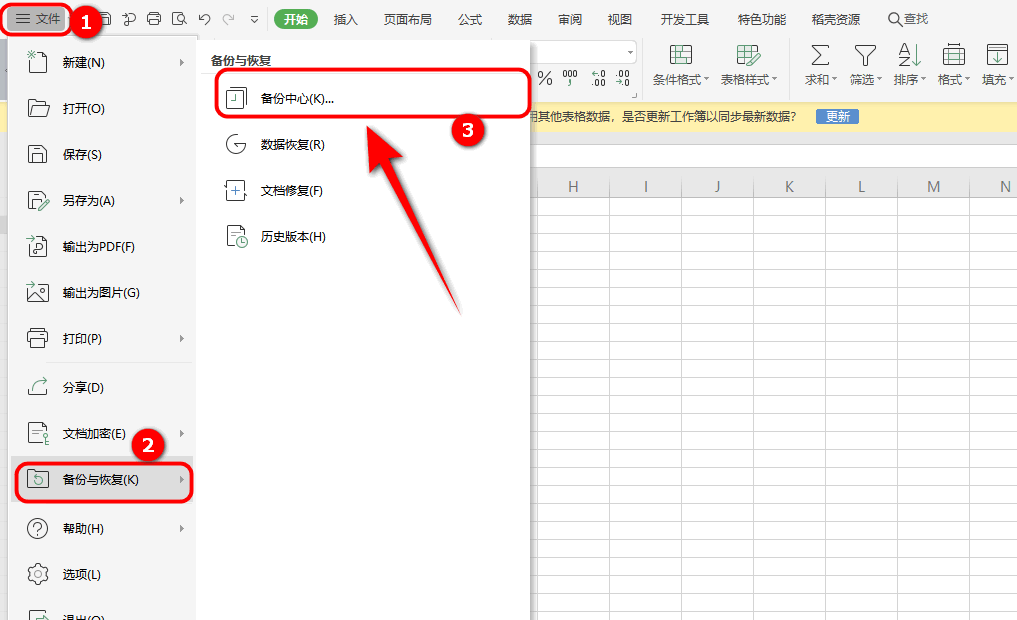Screen dimensions: 1017x620
Task: Click the Redo icon
Action: tap(228, 17)
